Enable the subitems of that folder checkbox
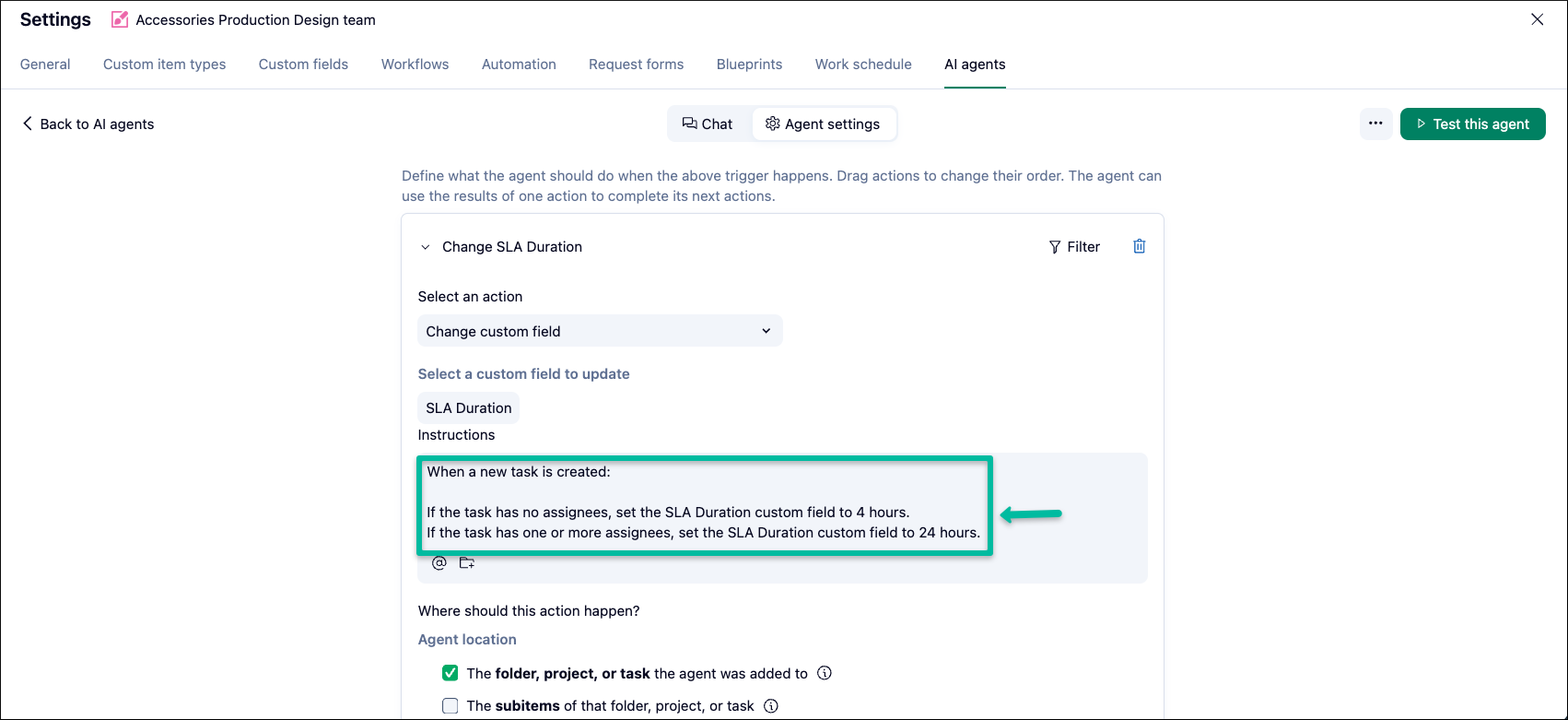The image size is (1568, 720). click(x=450, y=706)
